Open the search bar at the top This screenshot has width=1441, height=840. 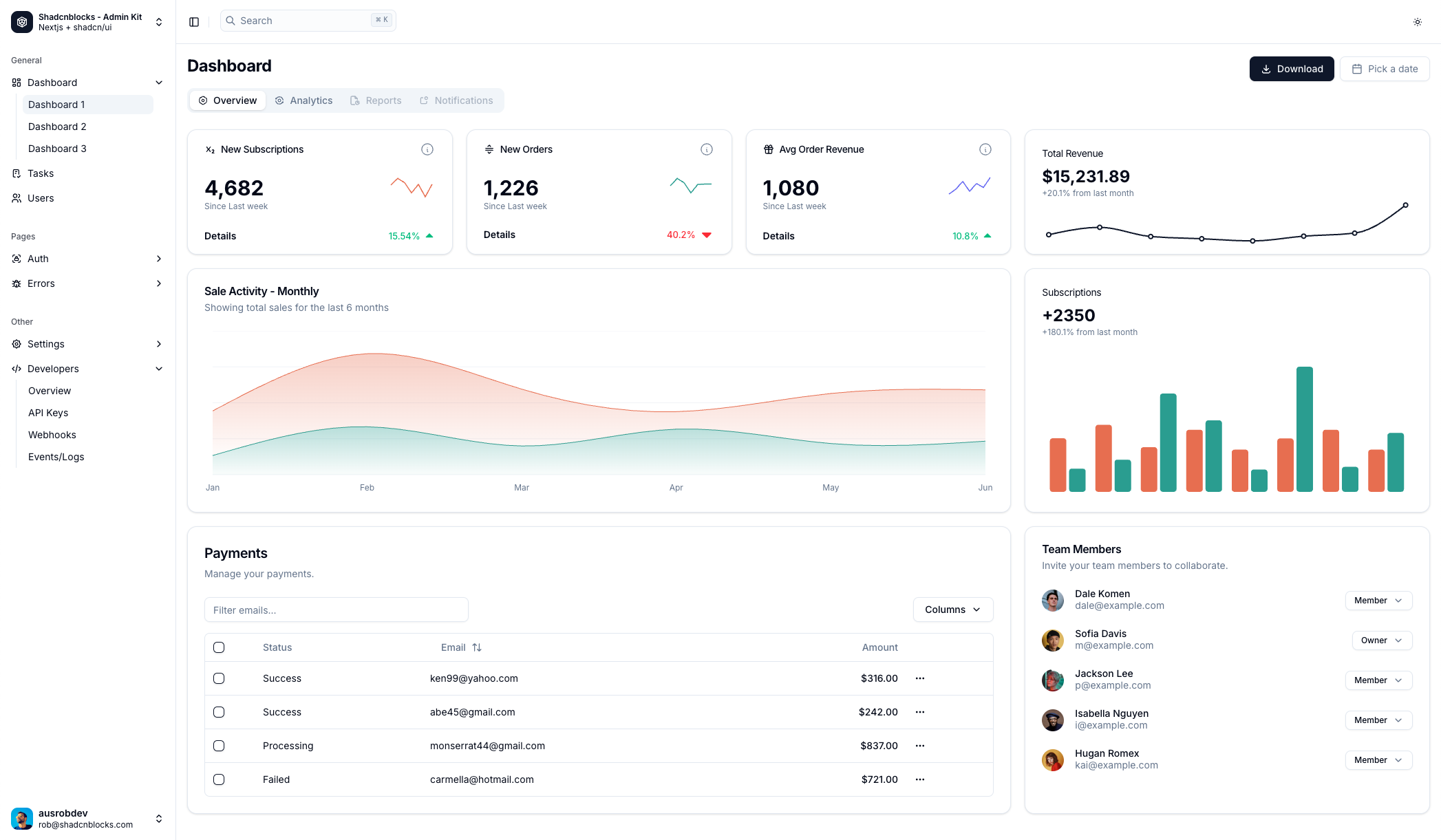(308, 20)
